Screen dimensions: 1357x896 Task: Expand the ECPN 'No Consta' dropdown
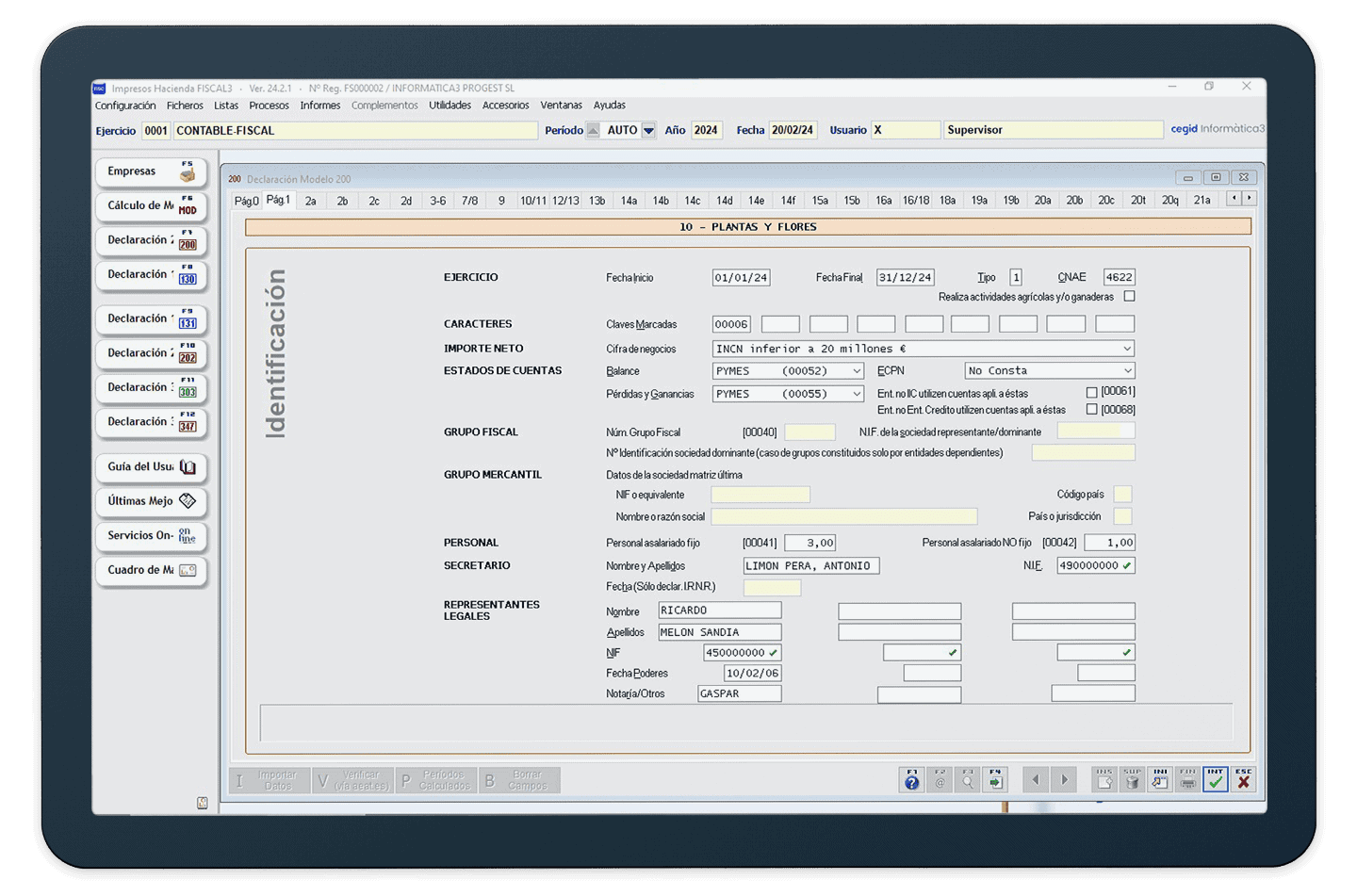coord(1127,371)
